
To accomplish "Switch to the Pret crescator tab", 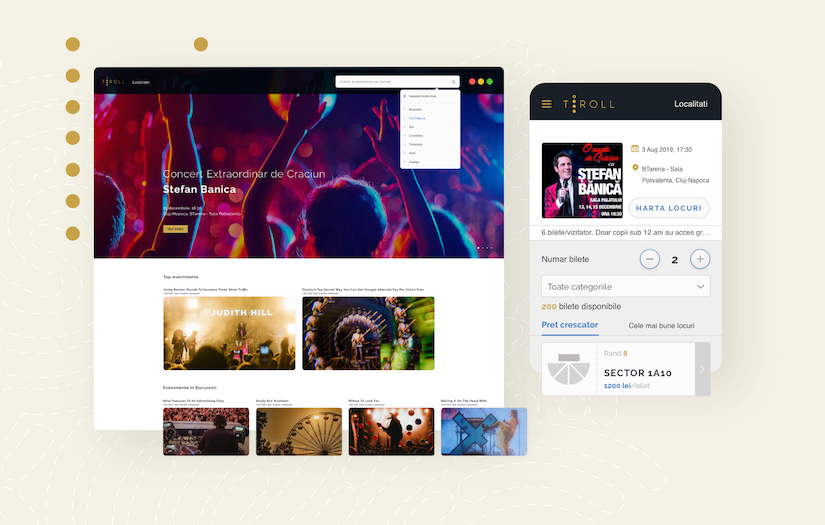I will click(570, 325).
